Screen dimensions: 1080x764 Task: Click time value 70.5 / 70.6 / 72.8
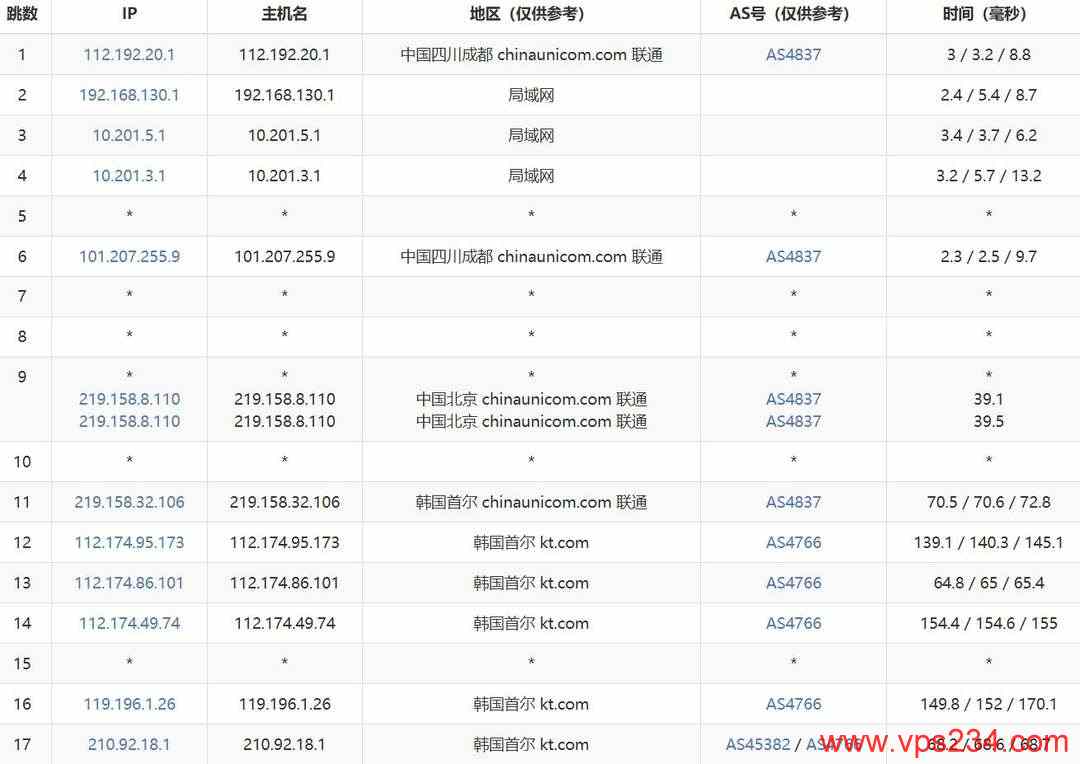[988, 502]
